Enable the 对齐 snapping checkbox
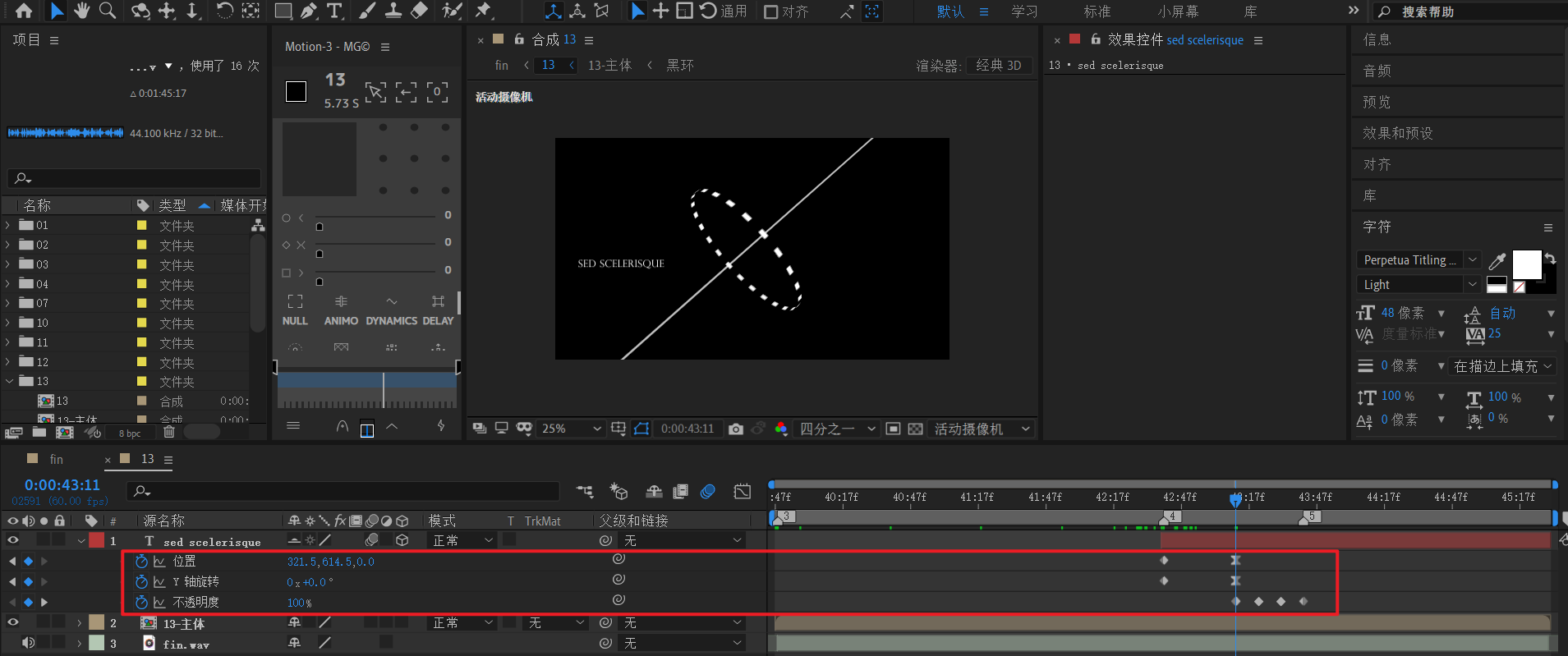 coord(770,11)
